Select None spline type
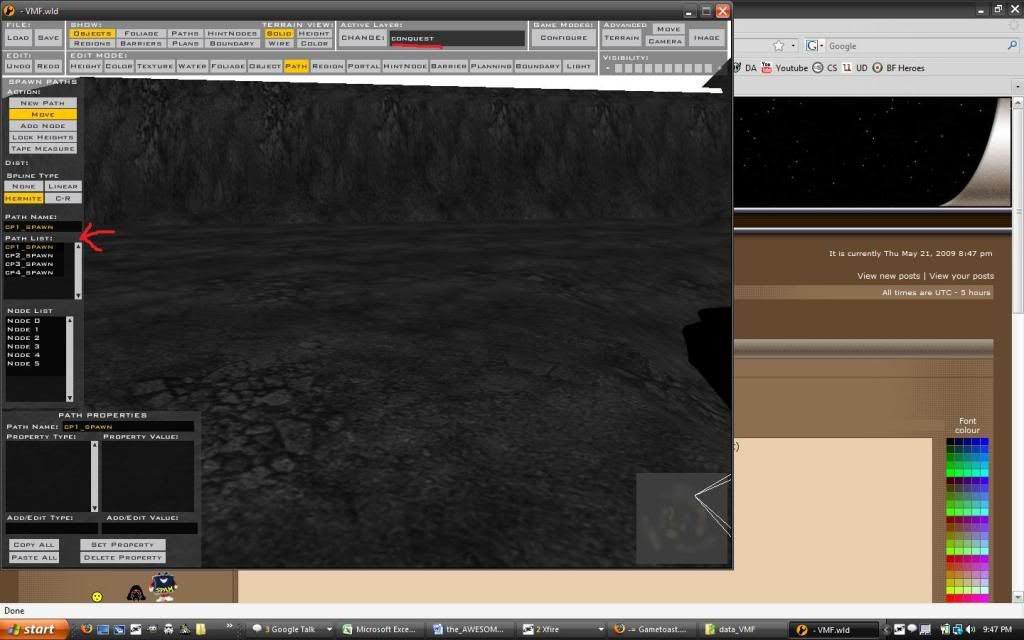The width and height of the screenshot is (1024, 640). pyautogui.click(x=24, y=186)
